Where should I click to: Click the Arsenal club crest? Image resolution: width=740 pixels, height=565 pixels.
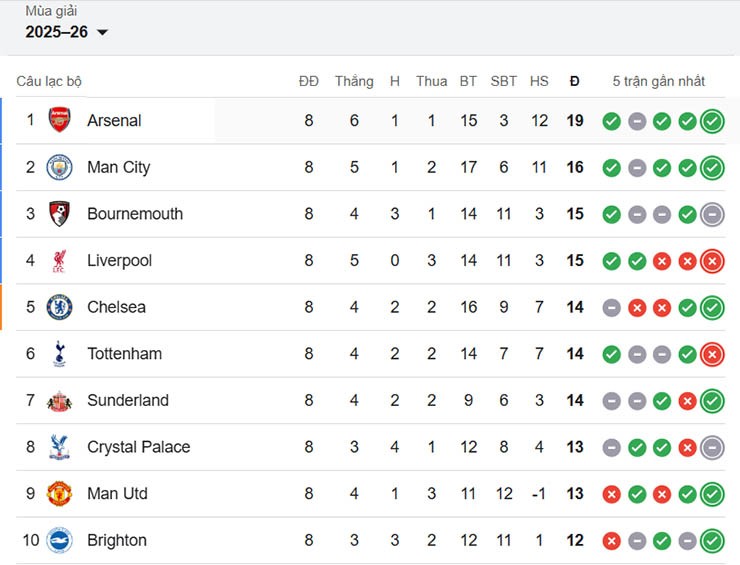click(x=60, y=121)
